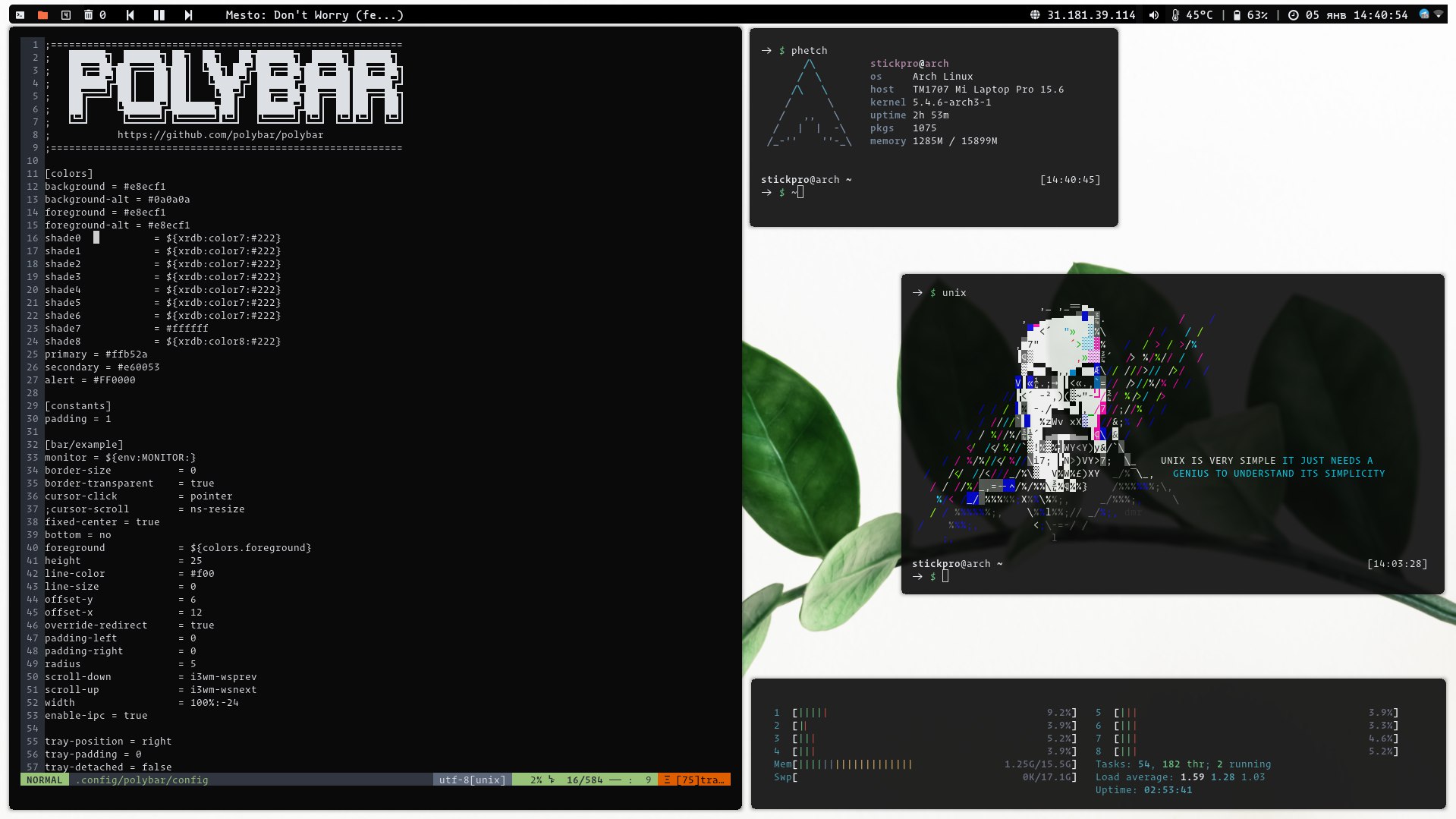Click the date and time 14:40:54
Screen dimensions: 1456x819
(1357, 14)
